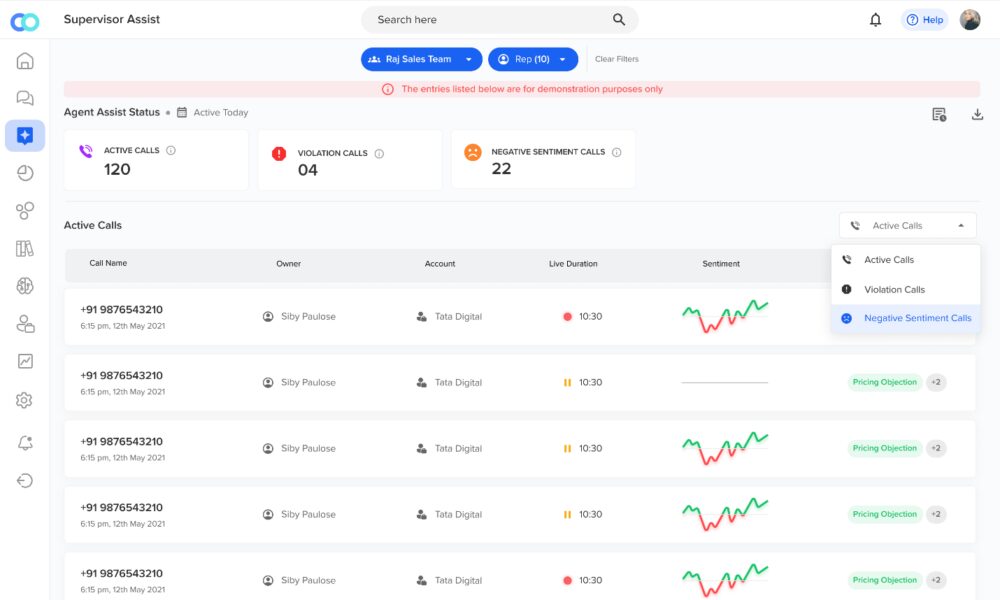The width and height of the screenshot is (1000, 600).
Task: Open the user profile avatar
Action: pyautogui.click(x=969, y=20)
